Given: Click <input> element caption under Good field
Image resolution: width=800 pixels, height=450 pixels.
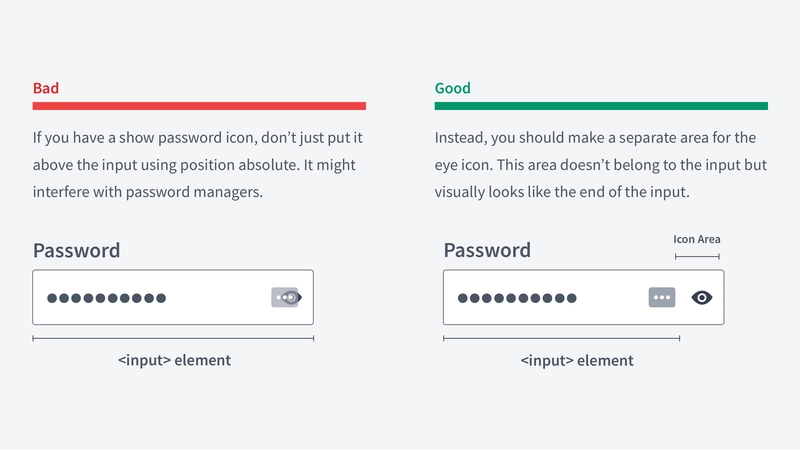Looking at the screenshot, I should pyautogui.click(x=577, y=361).
